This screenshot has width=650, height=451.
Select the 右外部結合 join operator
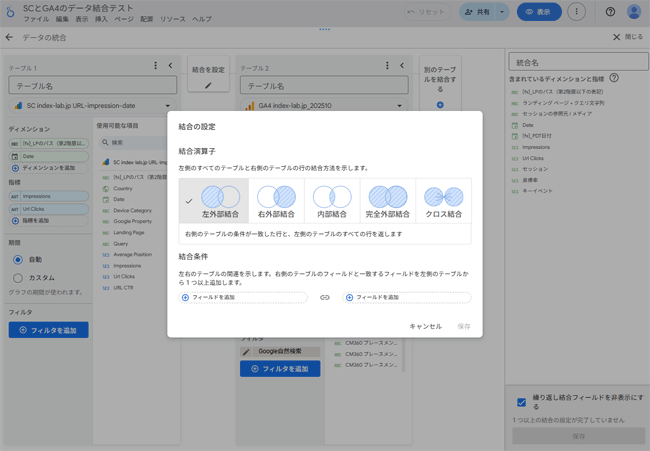pyautogui.click(x=276, y=201)
